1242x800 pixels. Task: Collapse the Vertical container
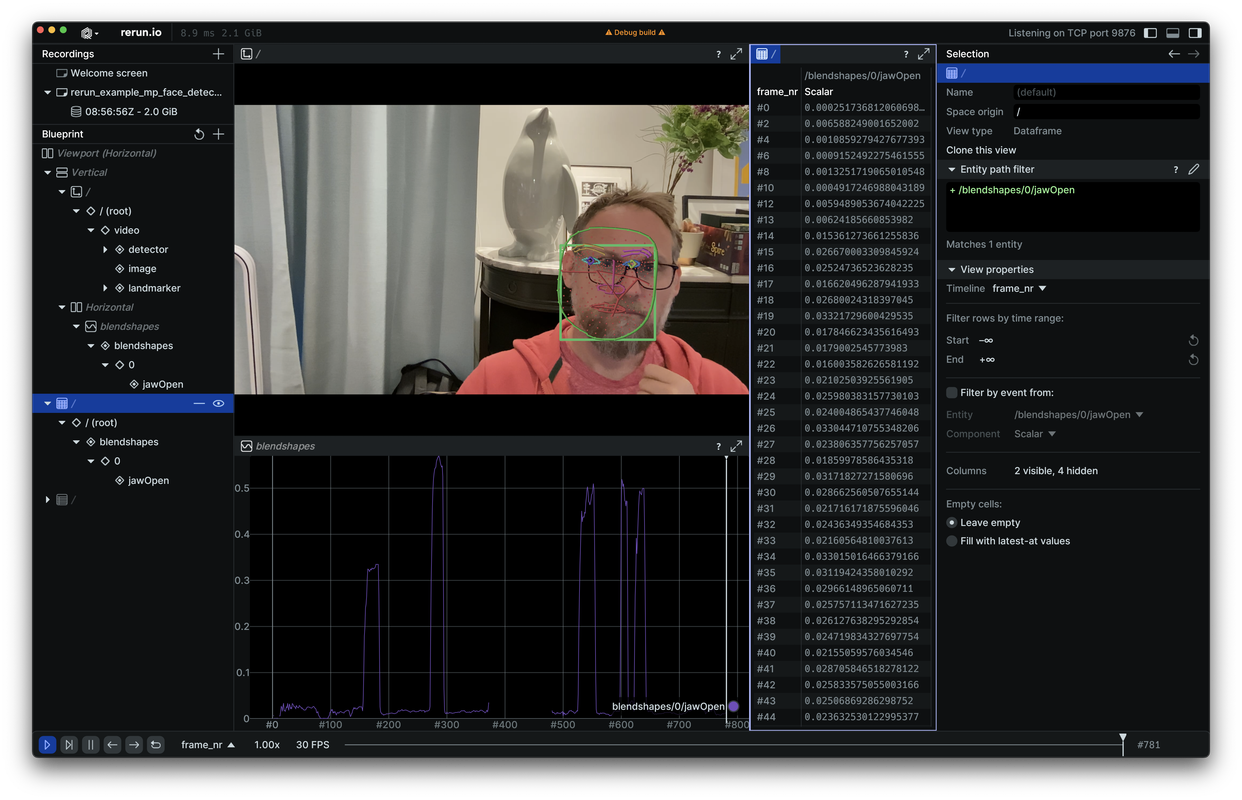[x=48, y=173]
